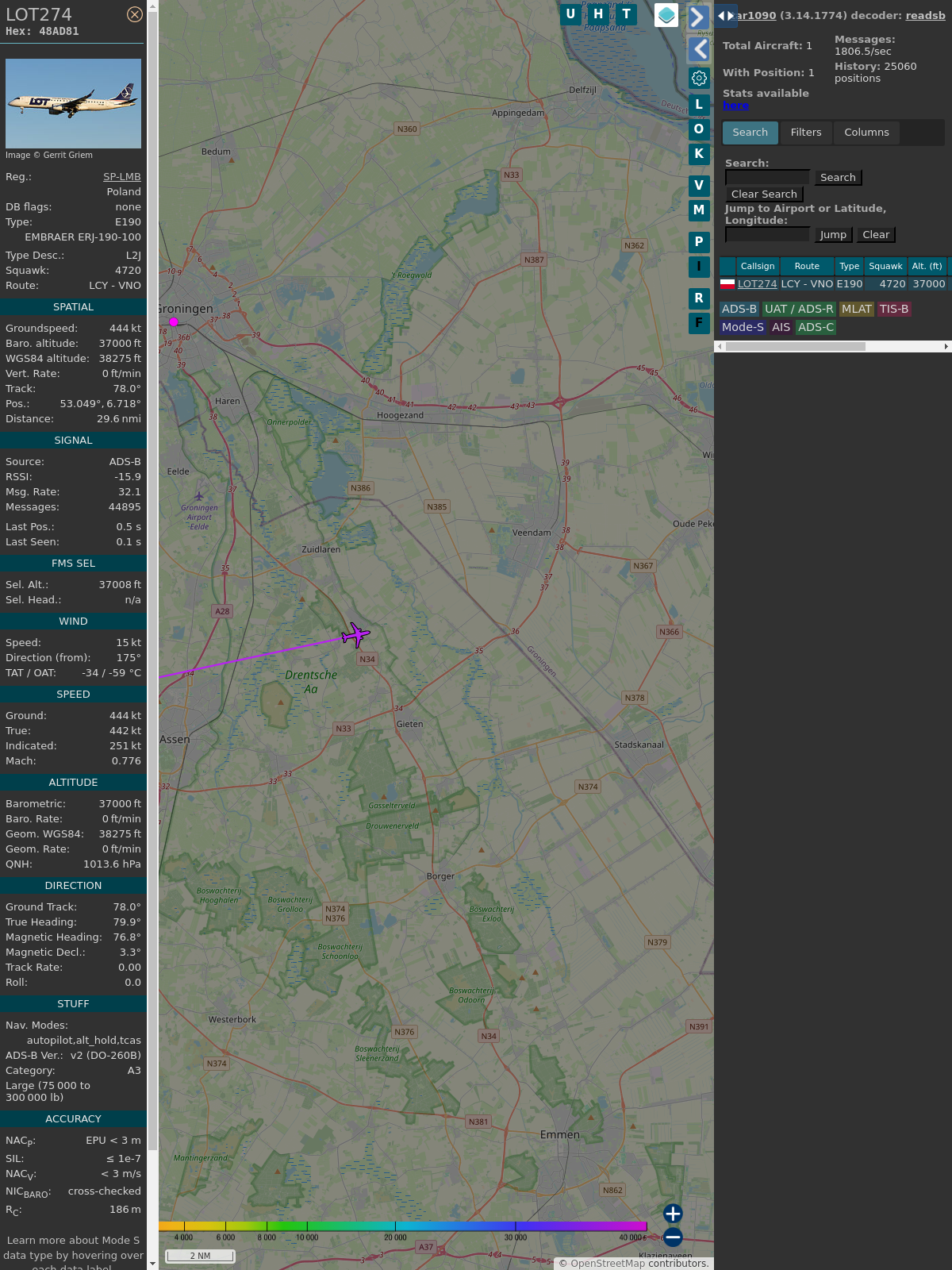Click the Search button
This screenshot has width=952, height=1270.
tap(838, 178)
